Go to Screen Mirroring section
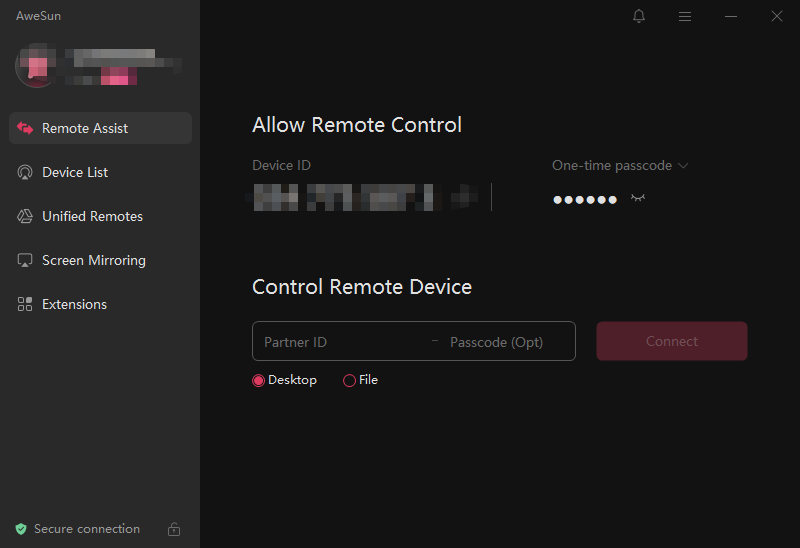 tap(94, 260)
